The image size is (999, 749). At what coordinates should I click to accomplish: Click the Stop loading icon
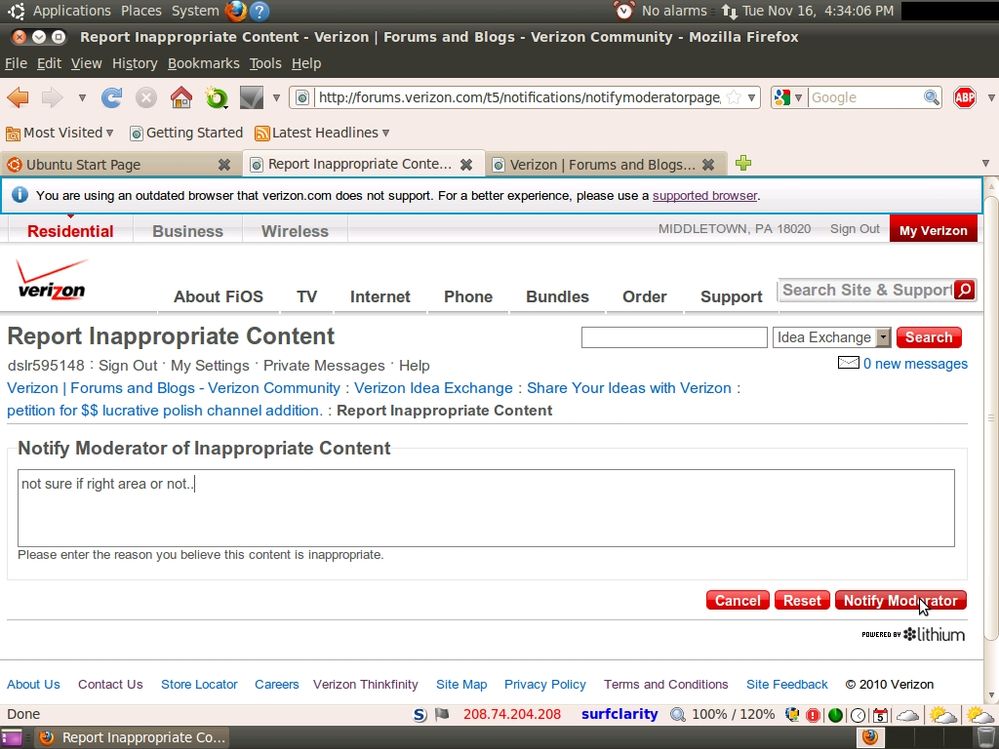(x=146, y=97)
